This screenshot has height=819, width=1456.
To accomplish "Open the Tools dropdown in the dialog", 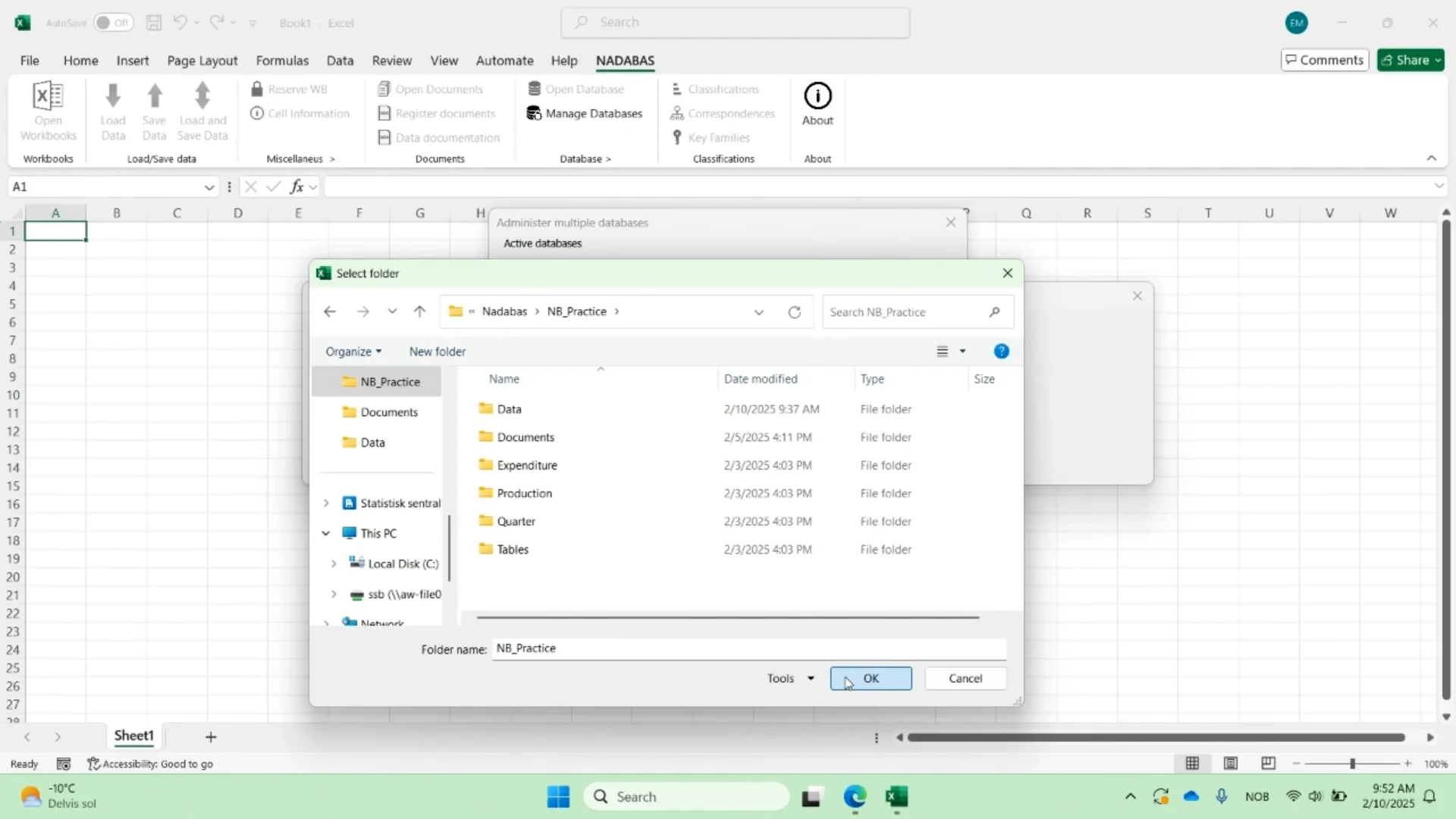I will (789, 678).
